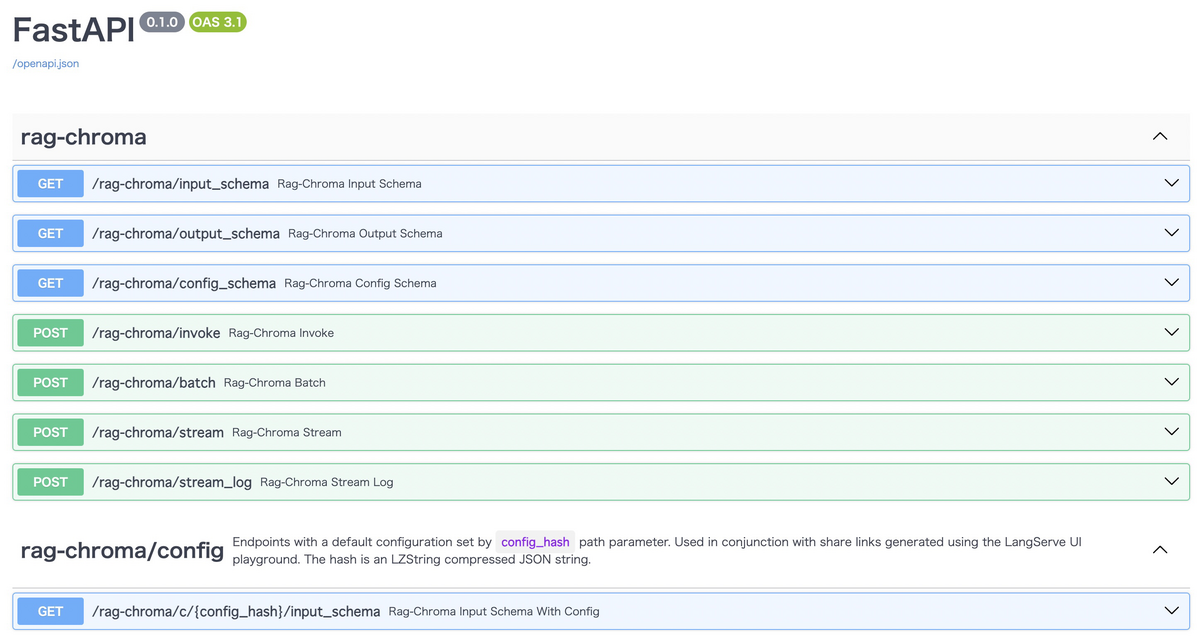Click the 'Rag-Chroma Invoke' summary text

click(x=281, y=333)
